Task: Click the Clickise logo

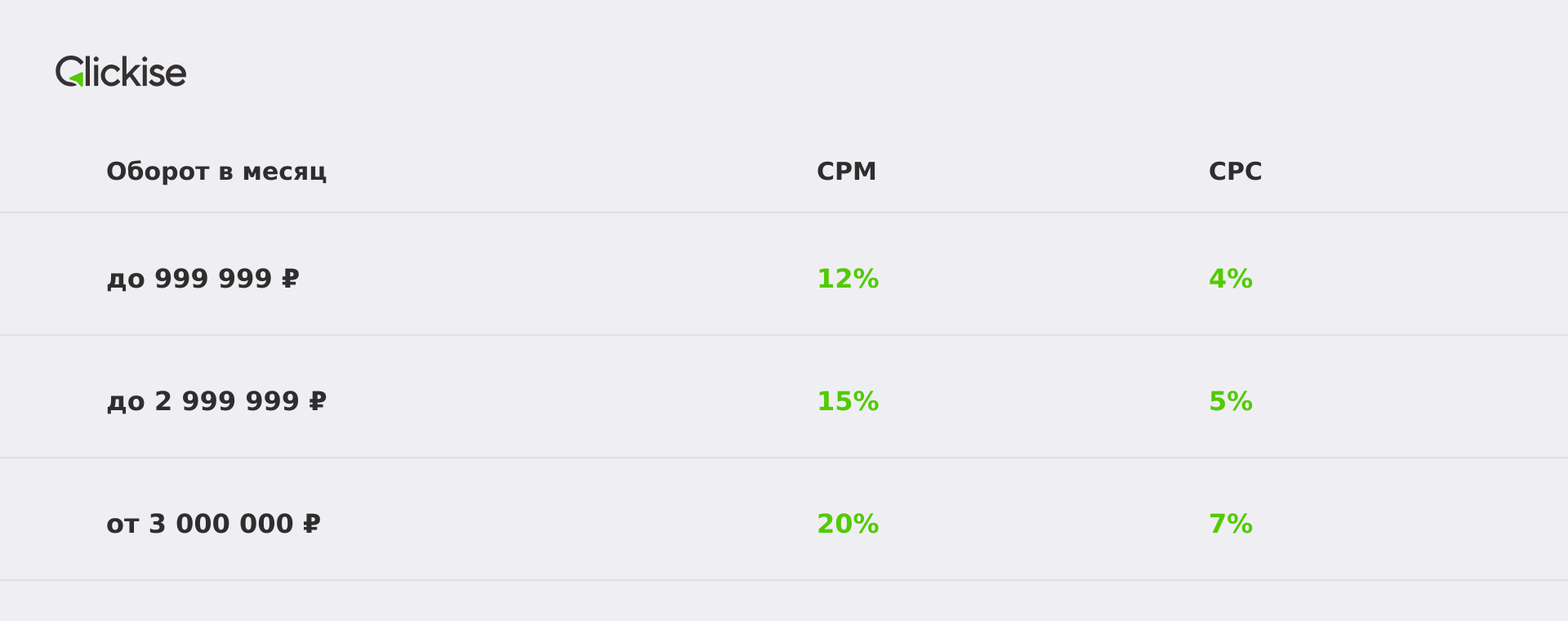Action: 121,72
